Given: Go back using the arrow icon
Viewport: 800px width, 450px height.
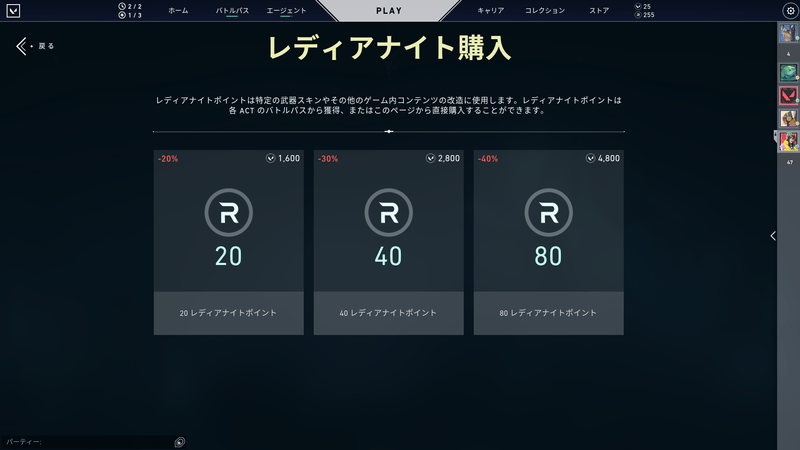Looking at the screenshot, I should coord(21,46).
